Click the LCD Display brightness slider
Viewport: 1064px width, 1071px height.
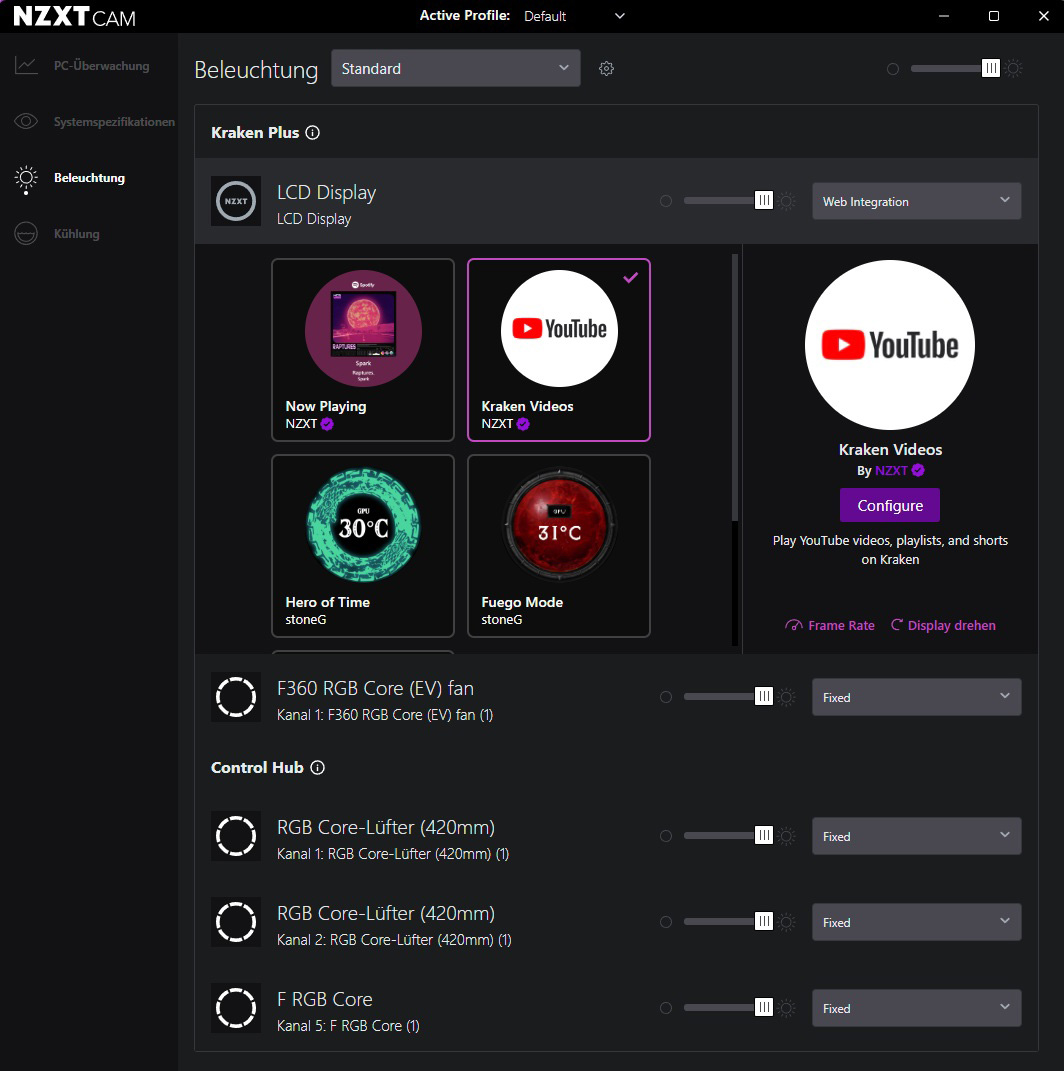pyautogui.click(x=728, y=201)
